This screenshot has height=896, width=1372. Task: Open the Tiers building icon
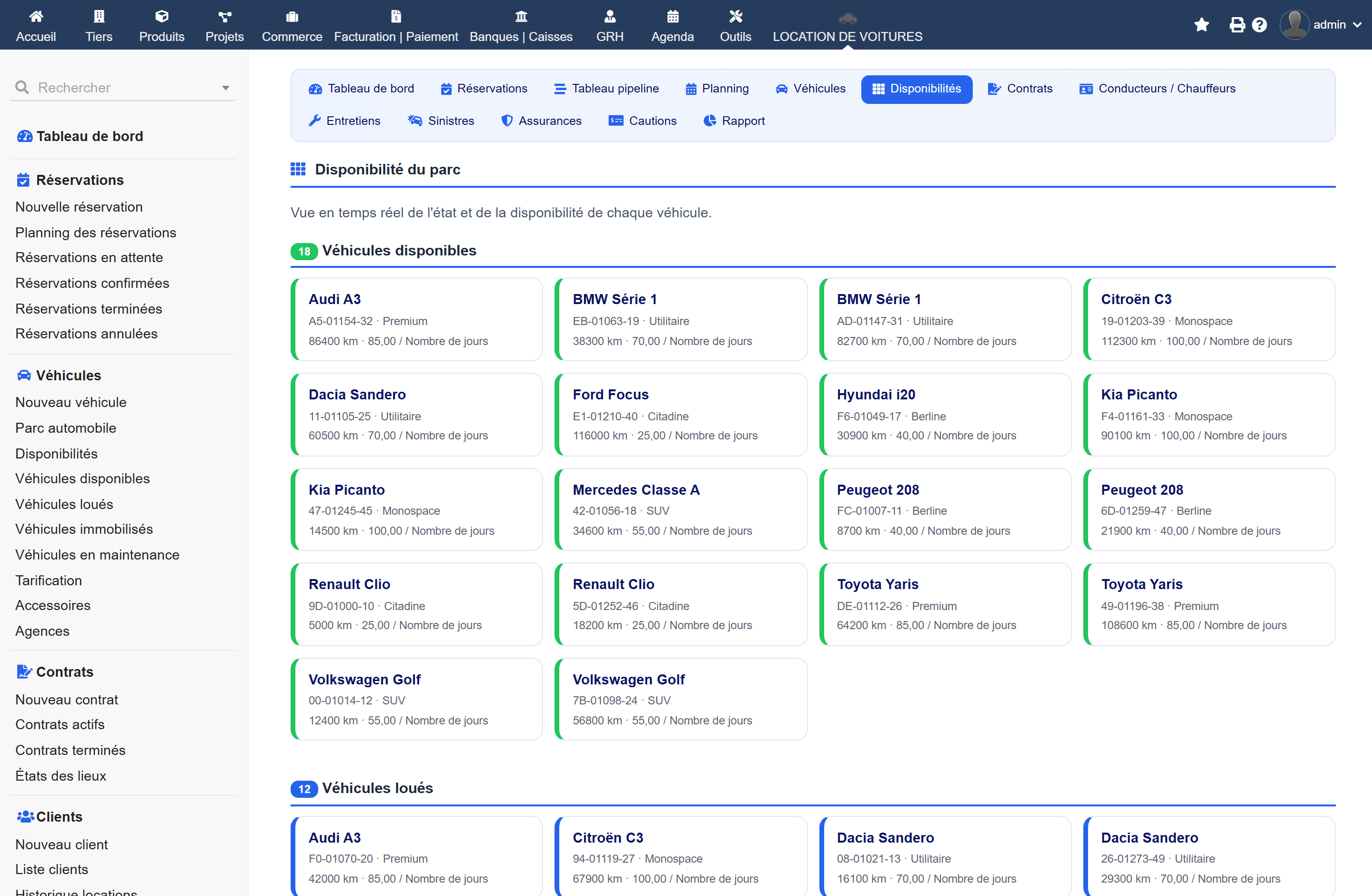click(99, 16)
